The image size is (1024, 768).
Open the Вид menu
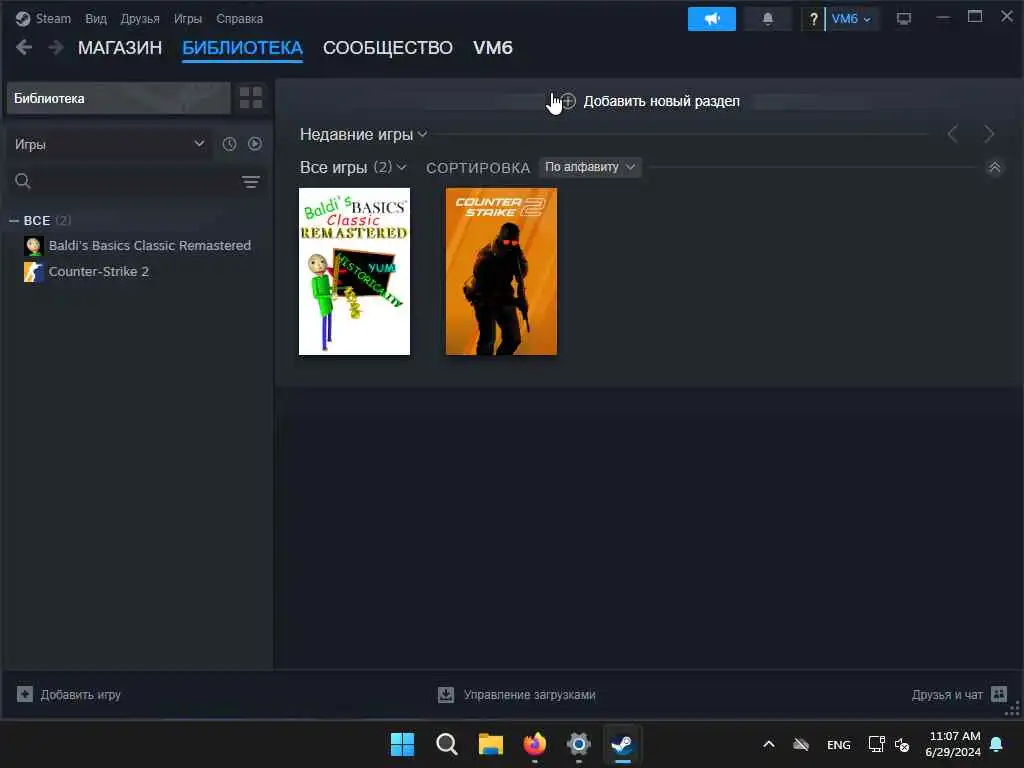point(96,18)
